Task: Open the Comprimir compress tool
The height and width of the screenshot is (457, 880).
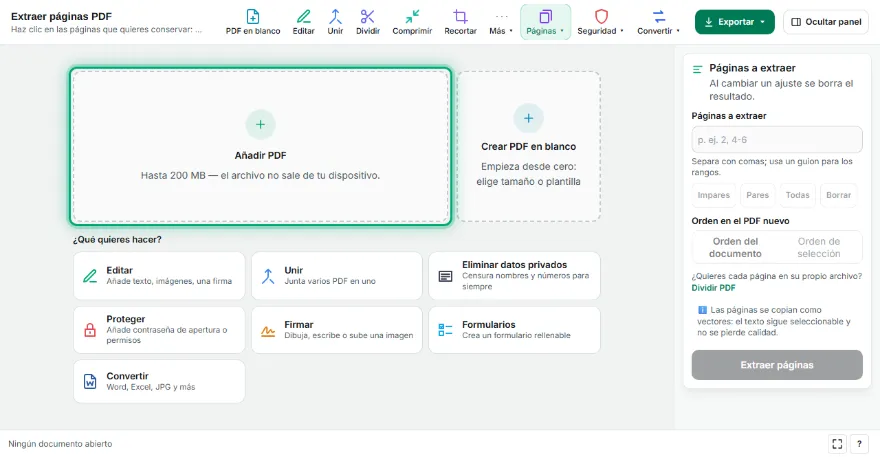Action: (412, 22)
